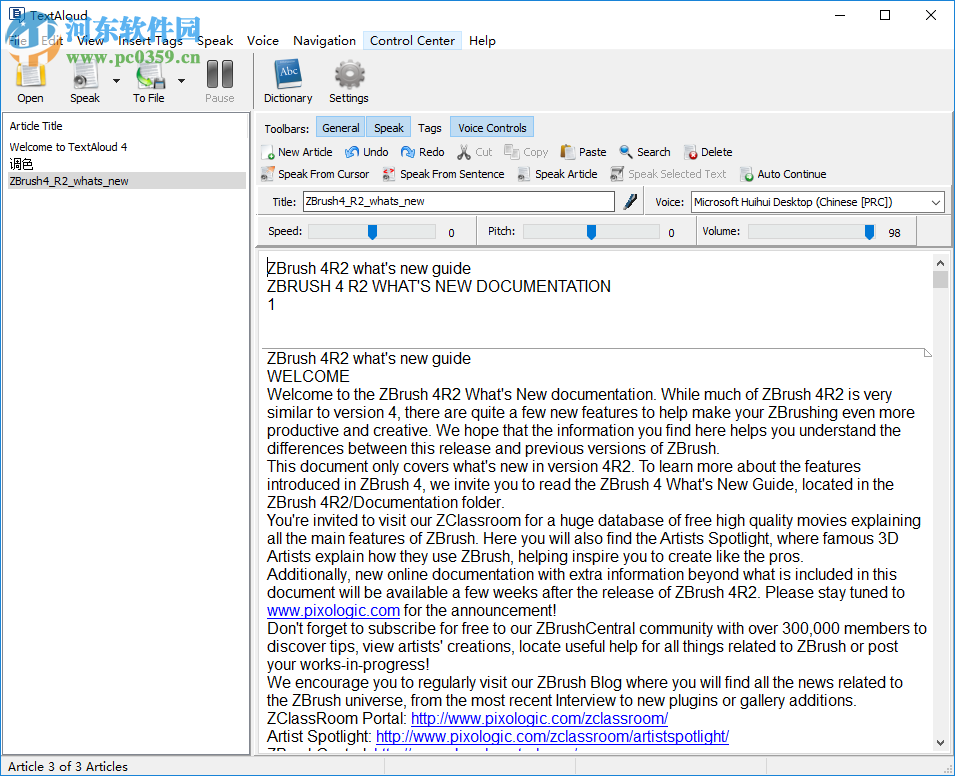Image resolution: width=955 pixels, height=776 pixels.
Task: Open the Navigation menu
Action: pyautogui.click(x=324, y=40)
